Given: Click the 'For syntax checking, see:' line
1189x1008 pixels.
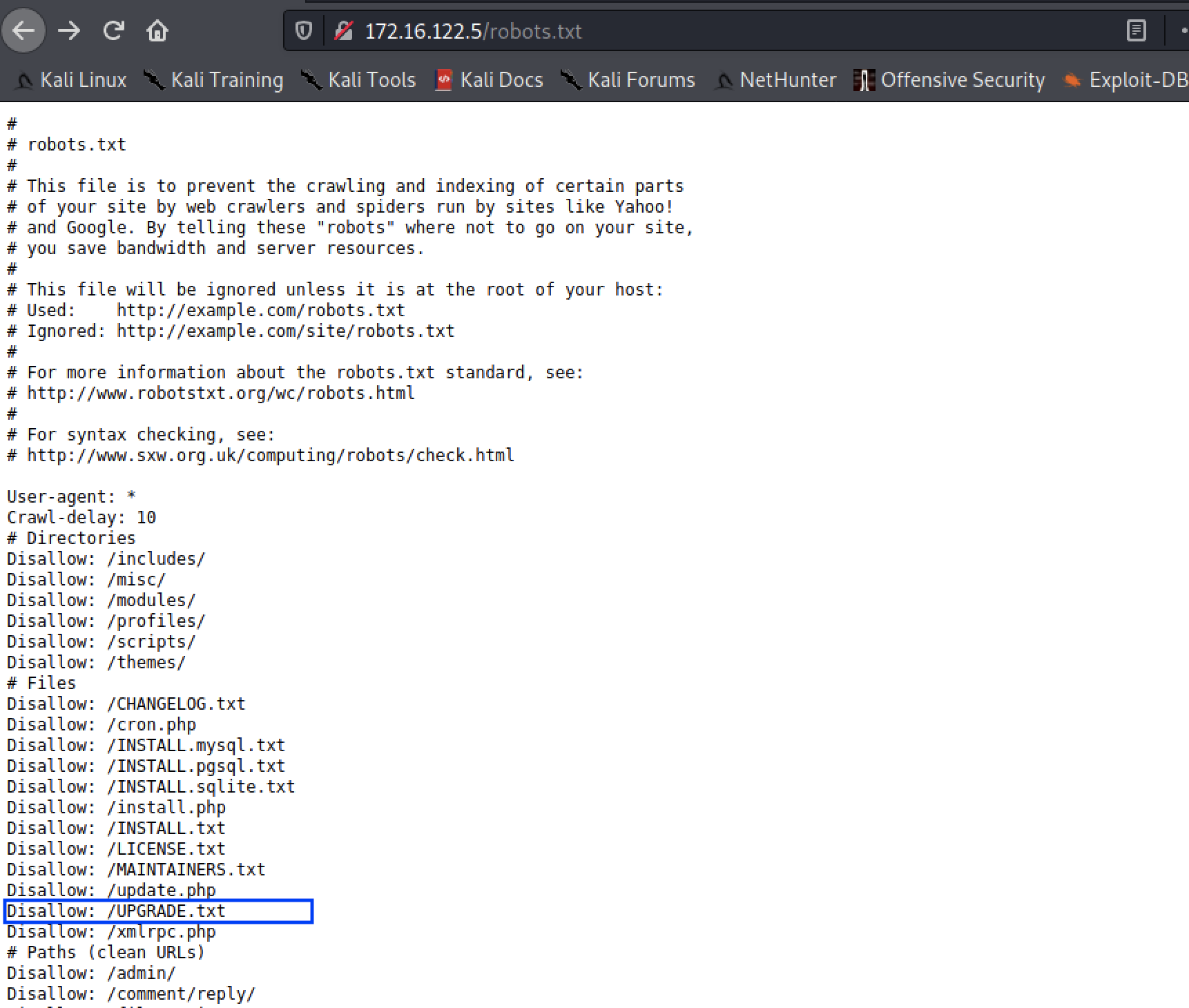Looking at the screenshot, I should pyautogui.click(x=141, y=434).
